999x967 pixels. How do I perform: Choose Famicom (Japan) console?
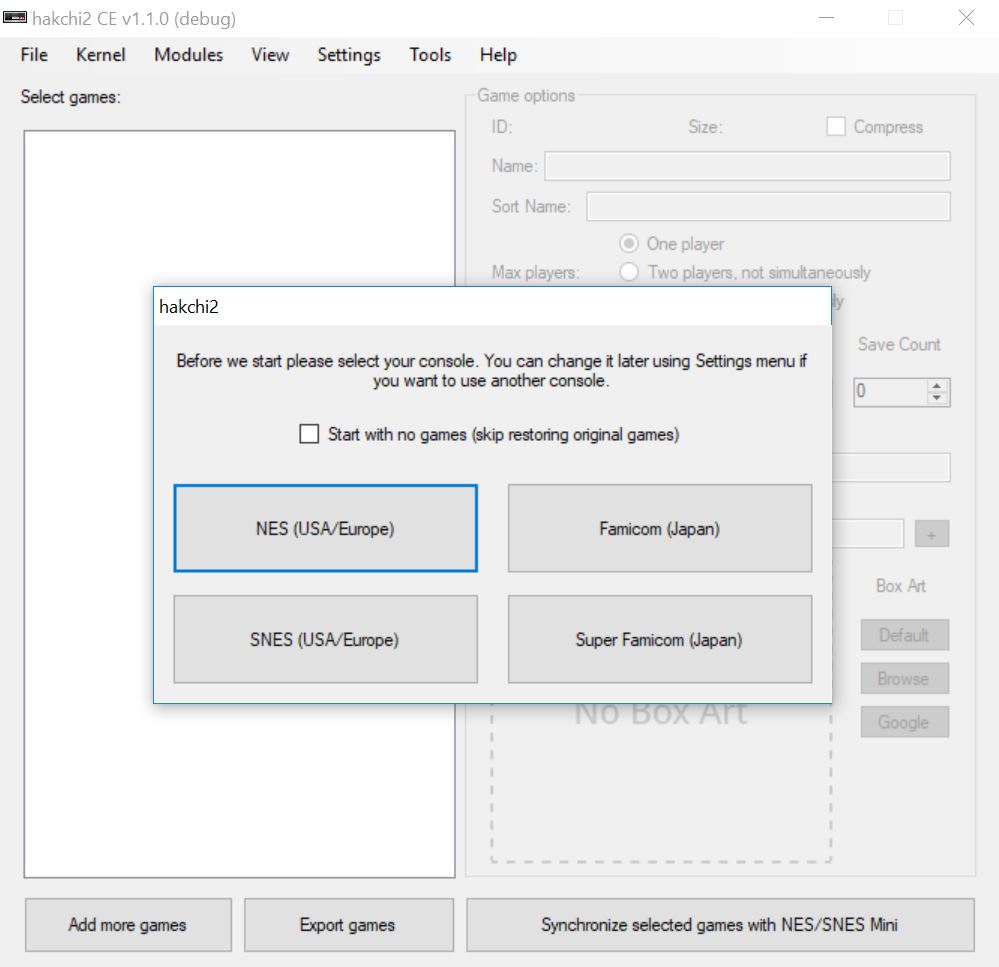click(660, 528)
